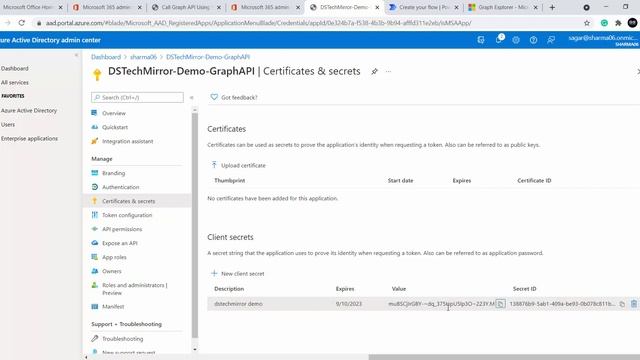The image size is (640, 360).
Task: Open the Manifest editor
Action: [113, 307]
